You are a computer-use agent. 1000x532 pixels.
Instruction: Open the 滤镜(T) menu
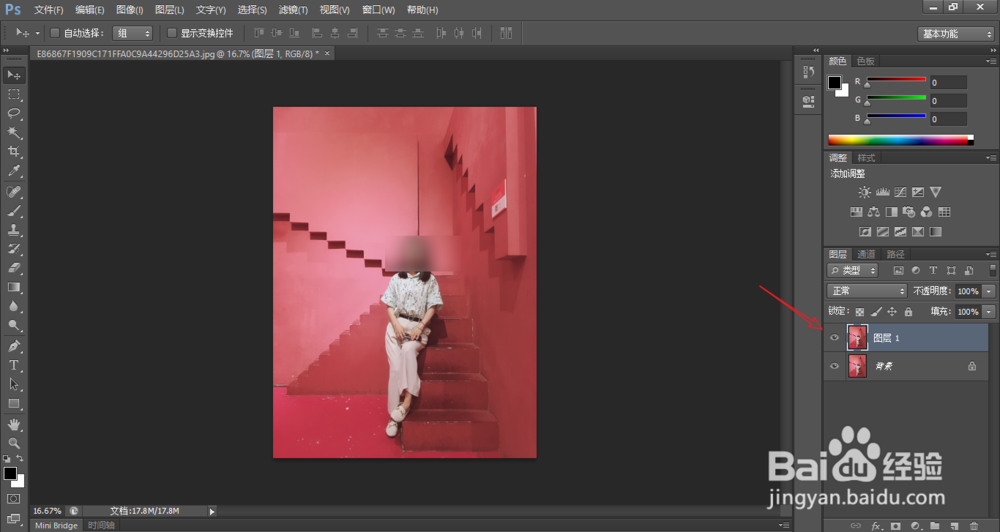click(x=293, y=10)
